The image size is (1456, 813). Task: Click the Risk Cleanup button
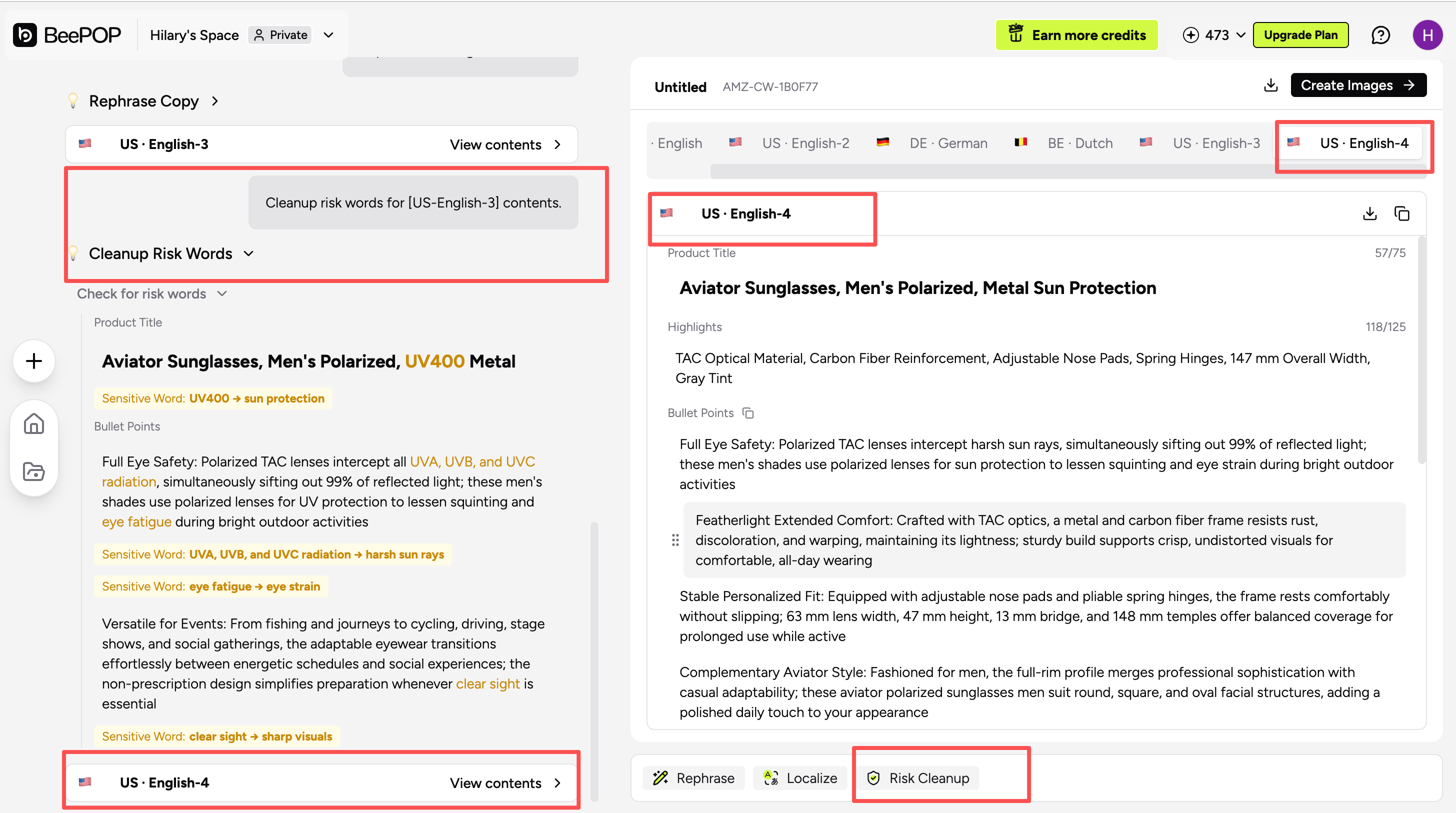[918, 778]
